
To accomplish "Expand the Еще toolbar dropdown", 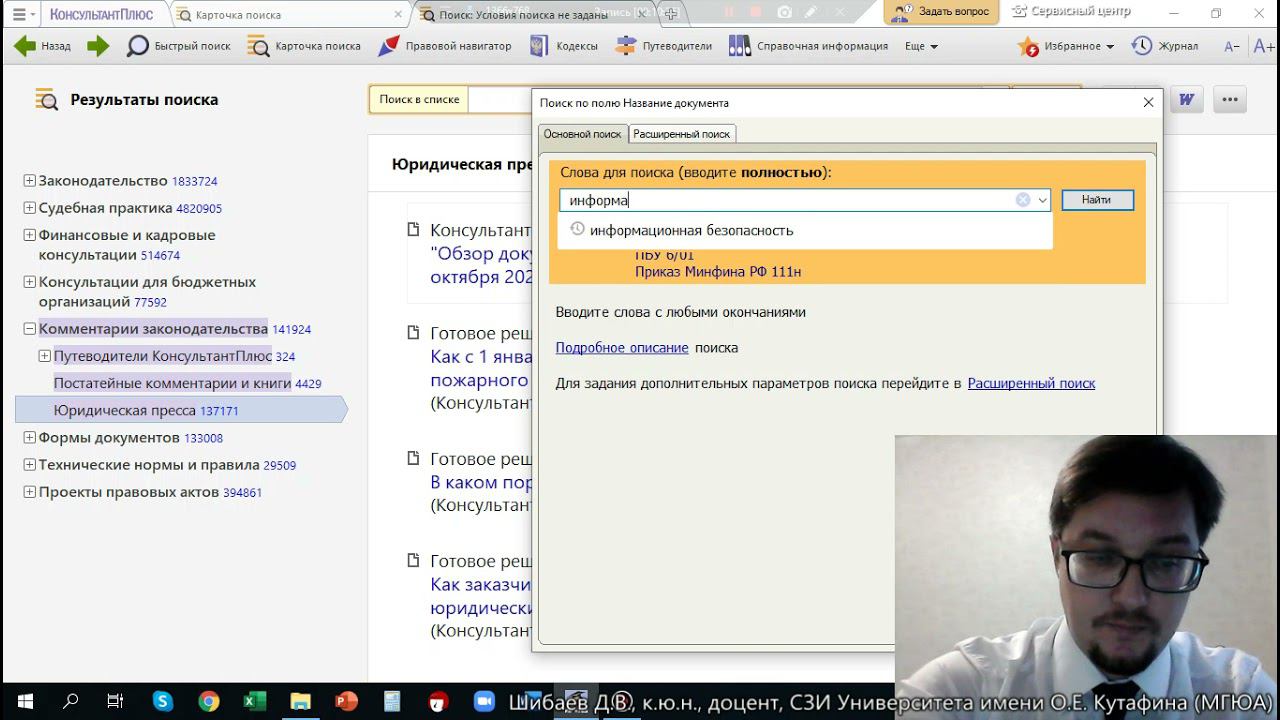I will click(921, 46).
